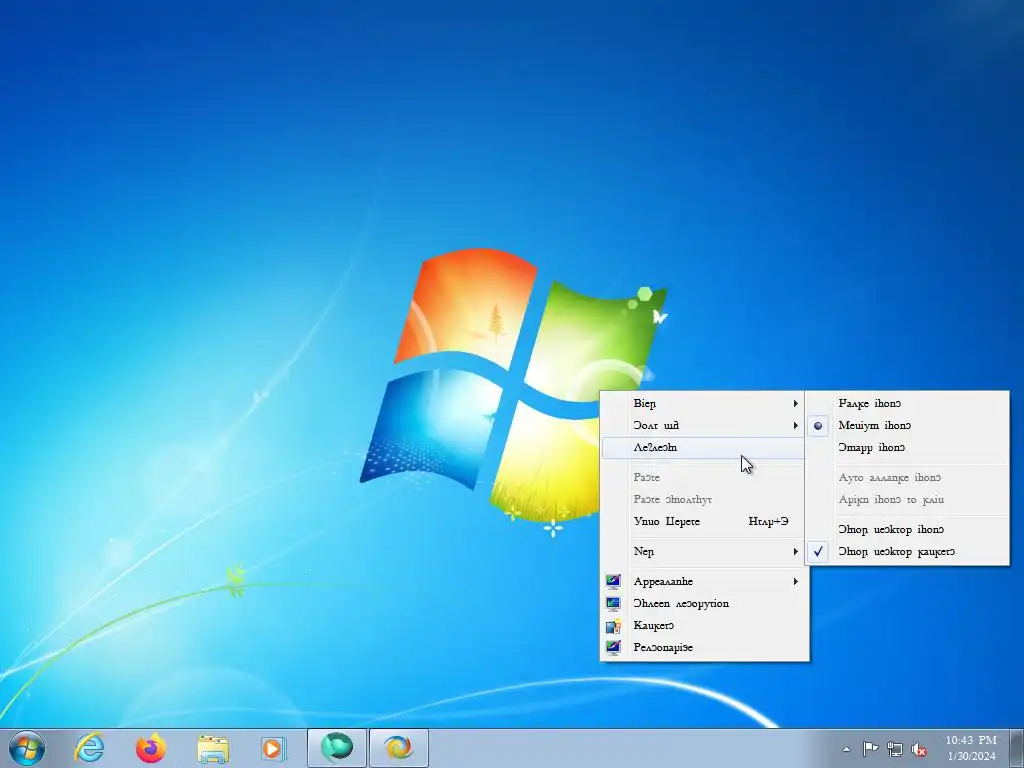Open the network tray icon
Image resolution: width=1024 pixels, height=768 pixels.
click(895, 749)
